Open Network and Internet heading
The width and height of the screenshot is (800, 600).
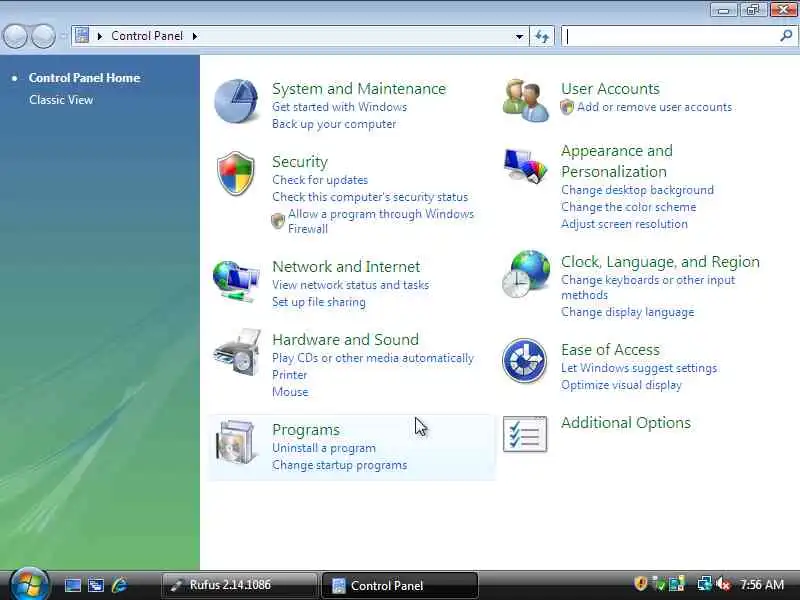point(346,267)
